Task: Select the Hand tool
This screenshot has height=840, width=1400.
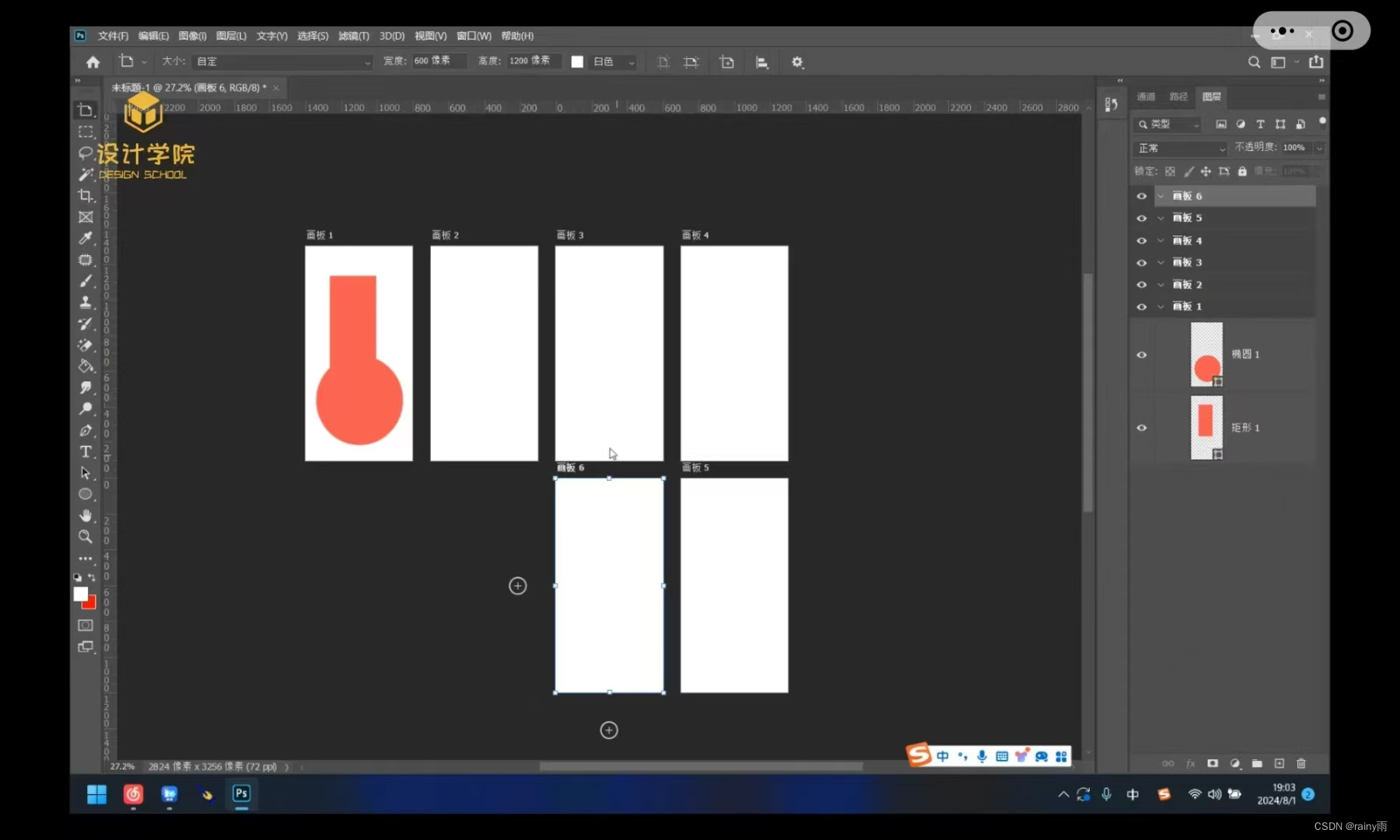Action: coord(86,515)
